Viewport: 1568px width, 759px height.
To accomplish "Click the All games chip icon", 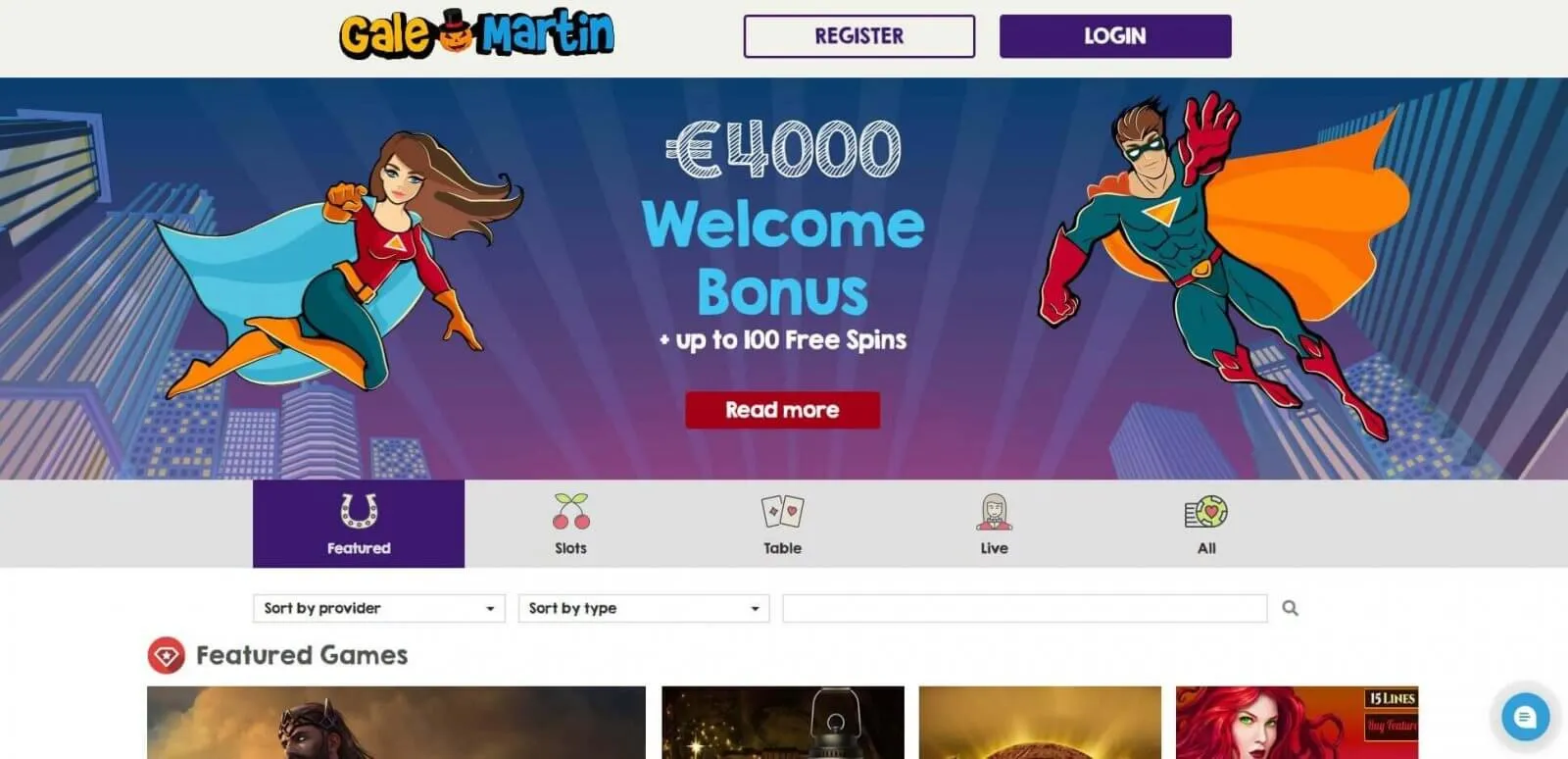I will [1206, 511].
